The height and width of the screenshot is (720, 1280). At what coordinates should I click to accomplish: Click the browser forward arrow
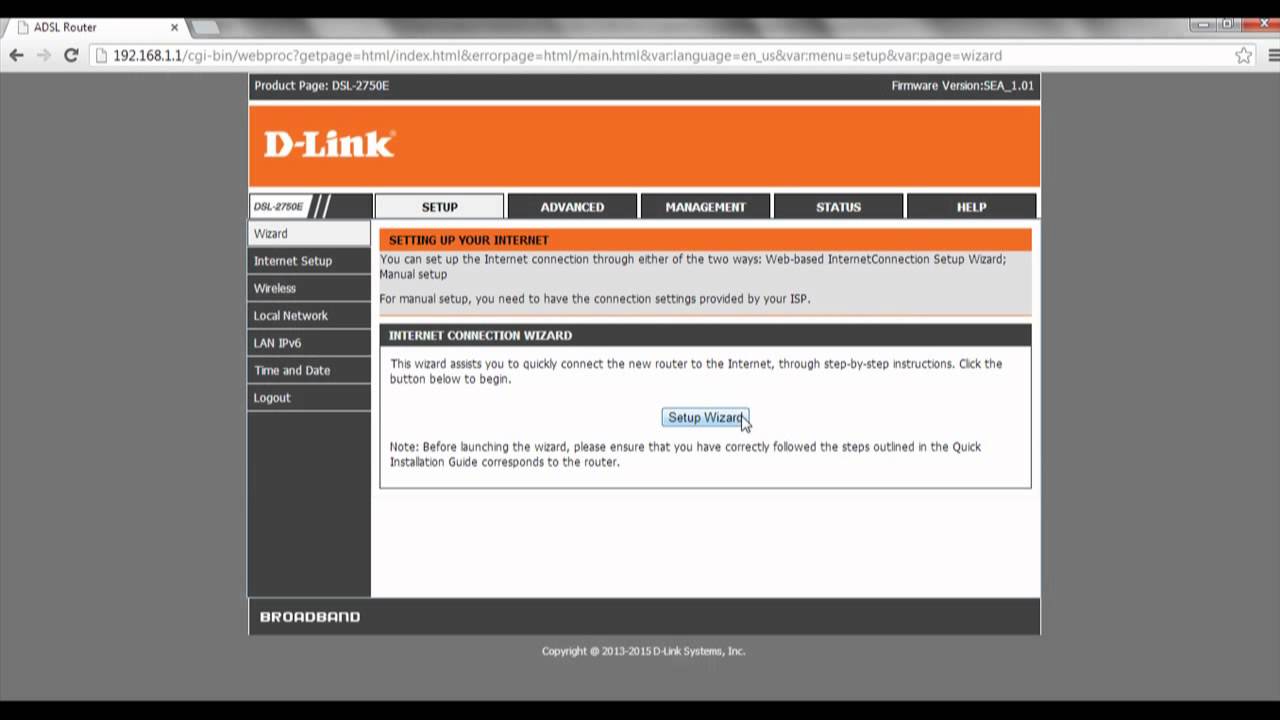[43, 56]
